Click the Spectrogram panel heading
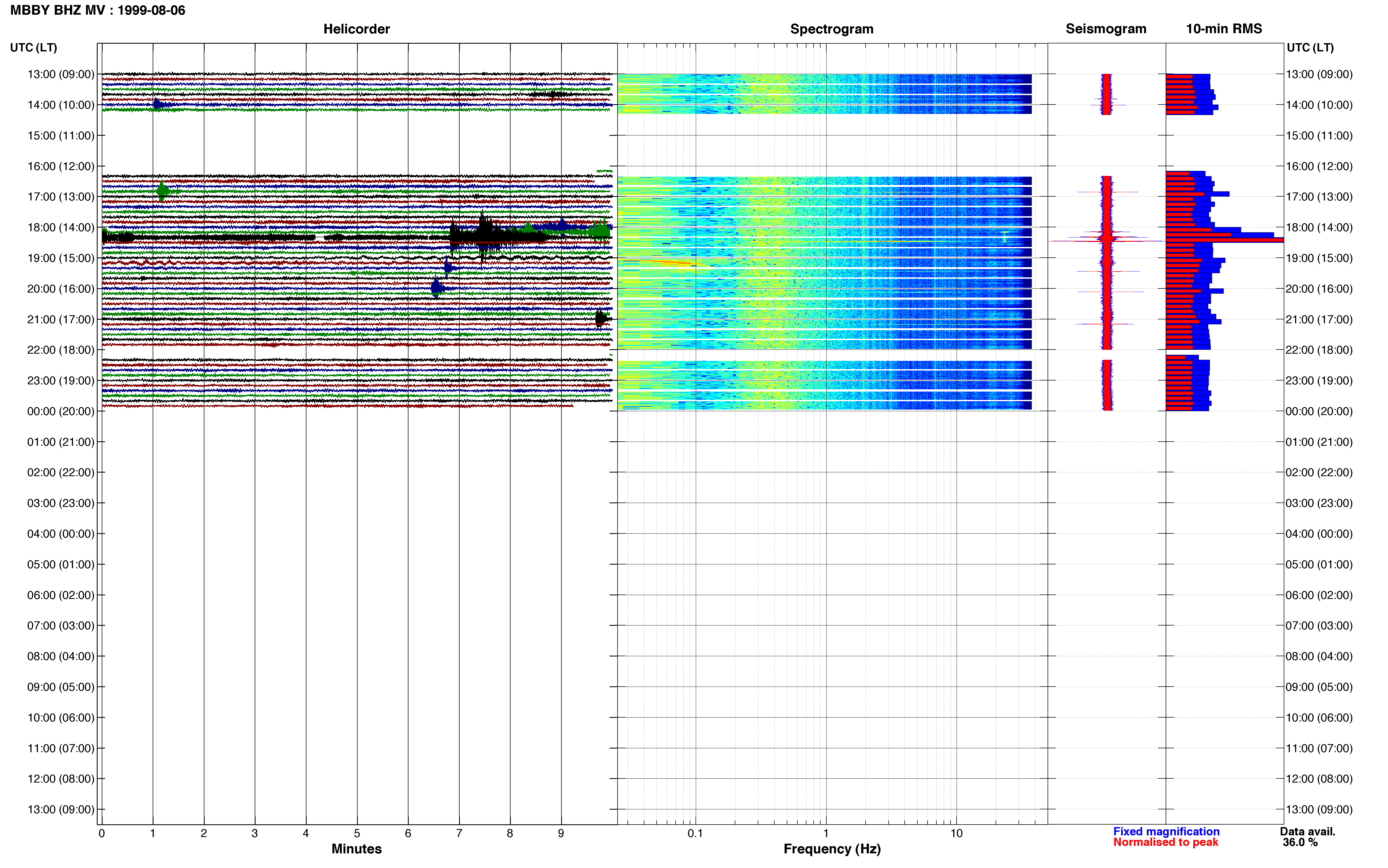 tap(832, 29)
